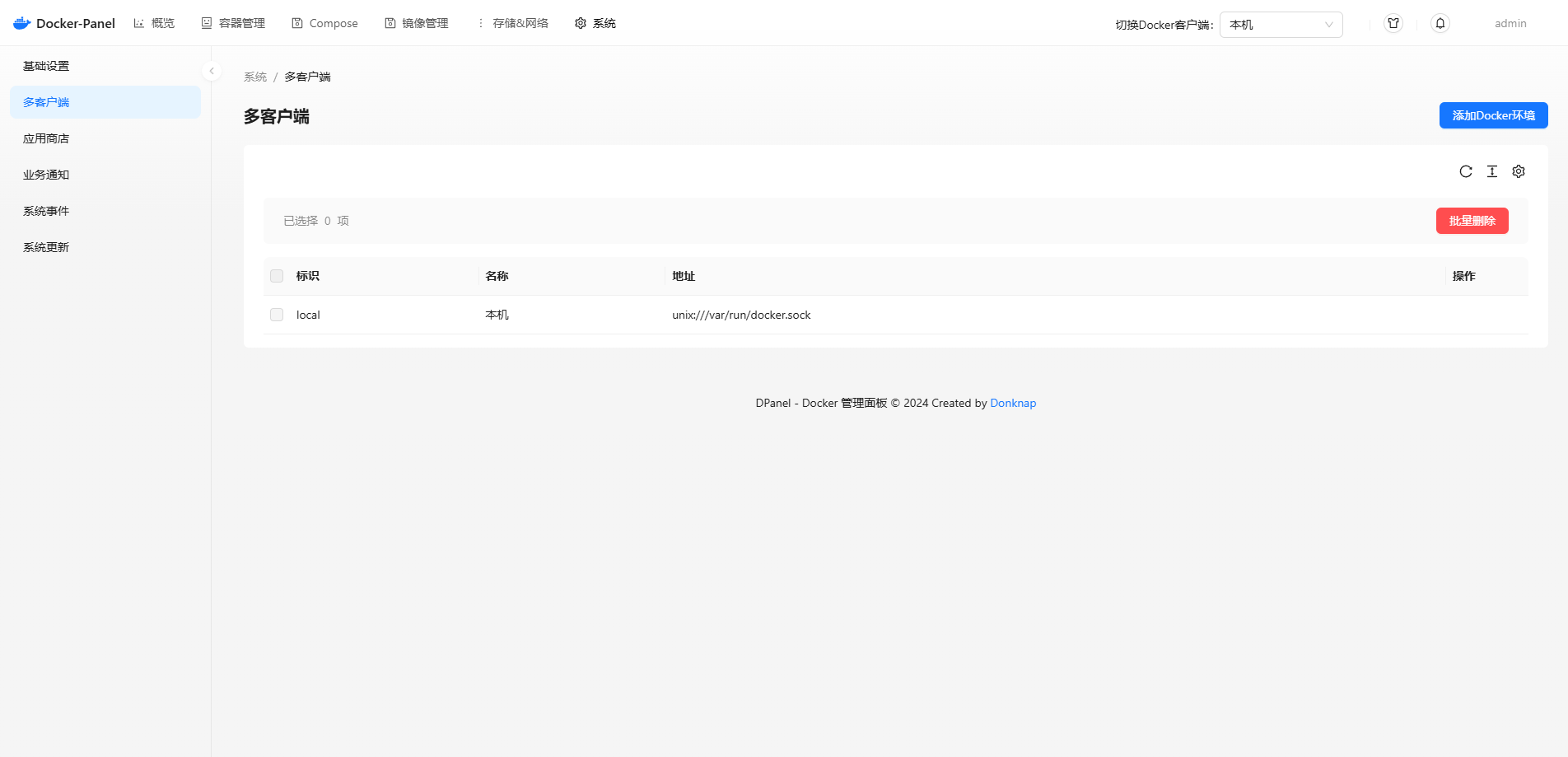Refresh the client table with reload icon

pos(1466,171)
